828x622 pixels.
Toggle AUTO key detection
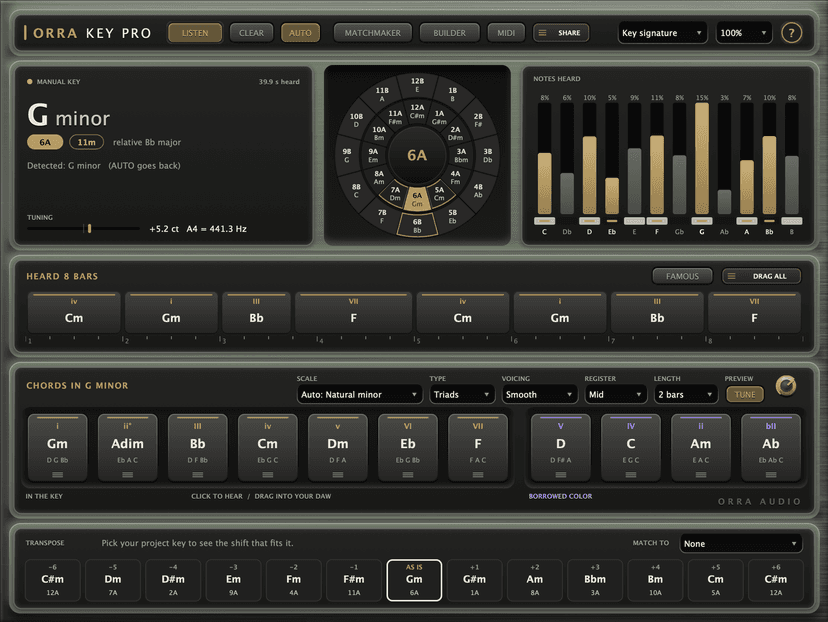coord(300,33)
